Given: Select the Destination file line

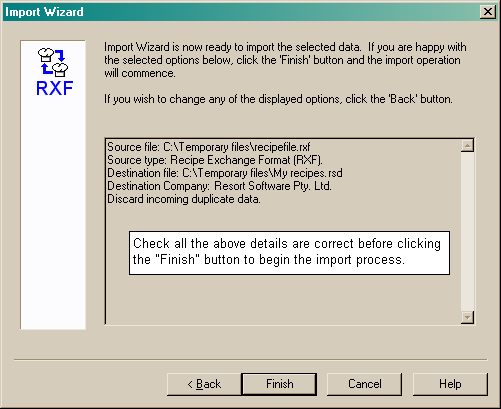Looking at the screenshot, I should (x=225, y=173).
